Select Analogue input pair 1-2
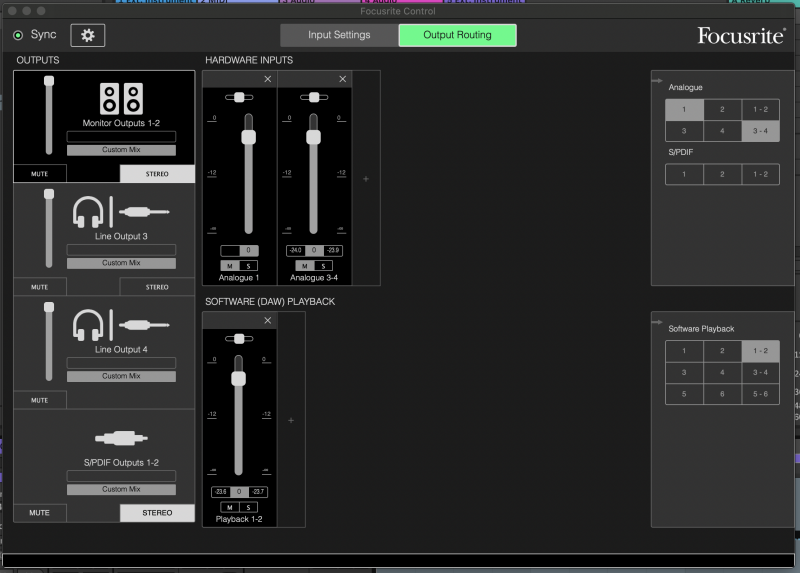 (760, 110)
